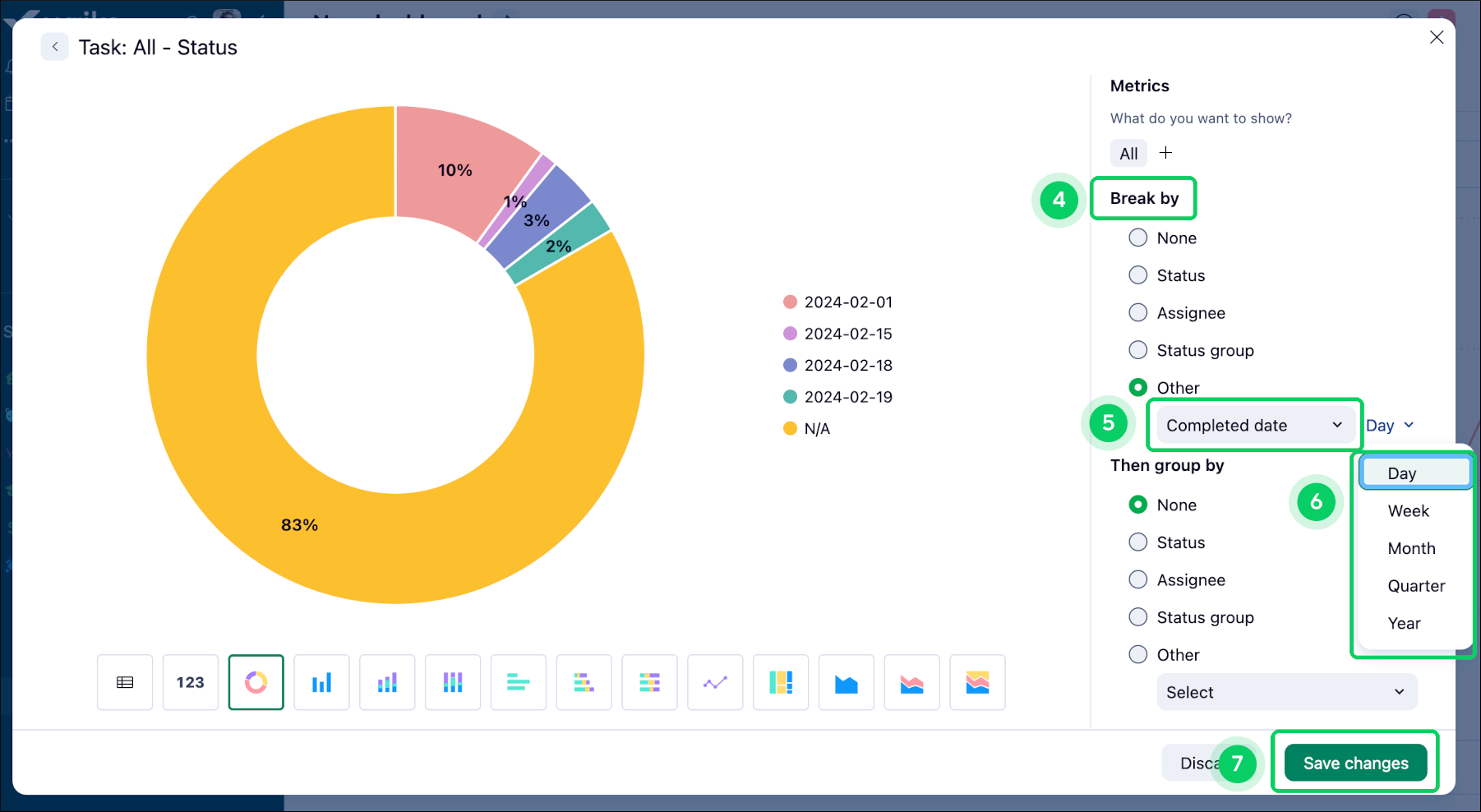Choose Assignee under Then group by
Image resolution: width=1481 pixels, height=812 pixels.
[1138, 579]
